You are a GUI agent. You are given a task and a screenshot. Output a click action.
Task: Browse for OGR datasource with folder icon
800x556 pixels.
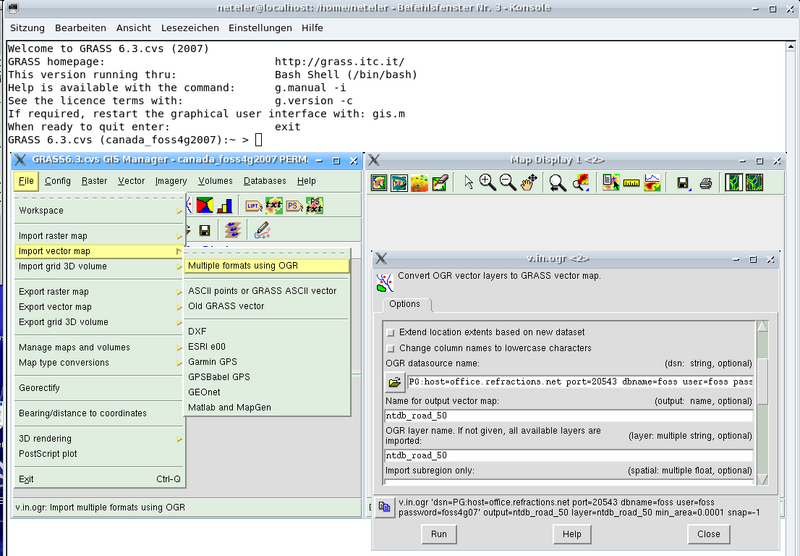coord(394,382)
